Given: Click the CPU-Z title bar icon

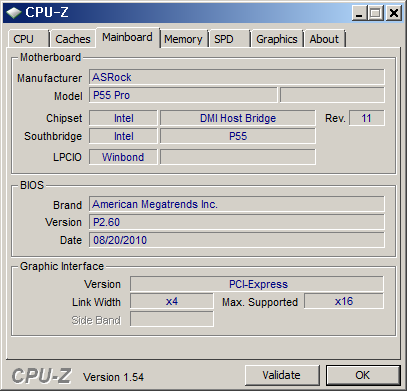Looking at the screenshot, I should (14, 13).
